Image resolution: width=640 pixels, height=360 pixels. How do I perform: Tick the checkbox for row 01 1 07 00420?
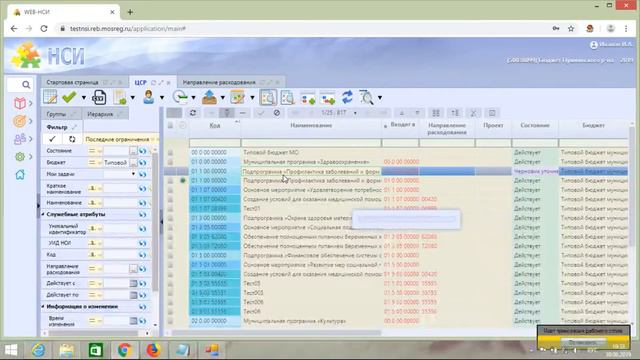pos(170,199)
